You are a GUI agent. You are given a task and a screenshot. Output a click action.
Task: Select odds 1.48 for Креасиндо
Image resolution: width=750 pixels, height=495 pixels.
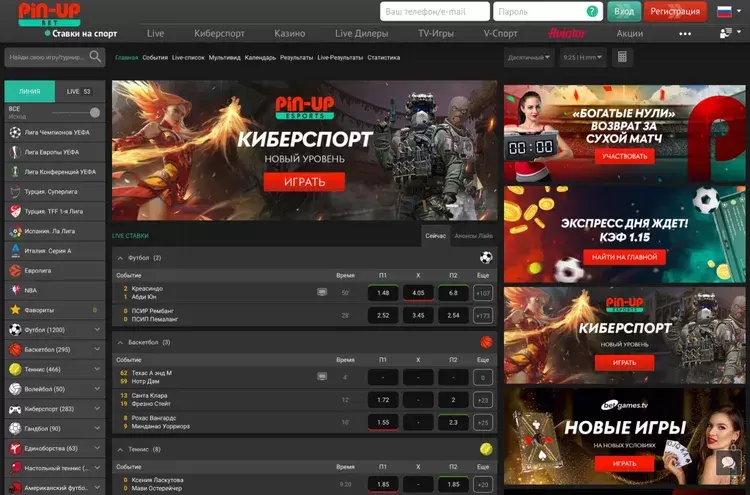point(383,293)
